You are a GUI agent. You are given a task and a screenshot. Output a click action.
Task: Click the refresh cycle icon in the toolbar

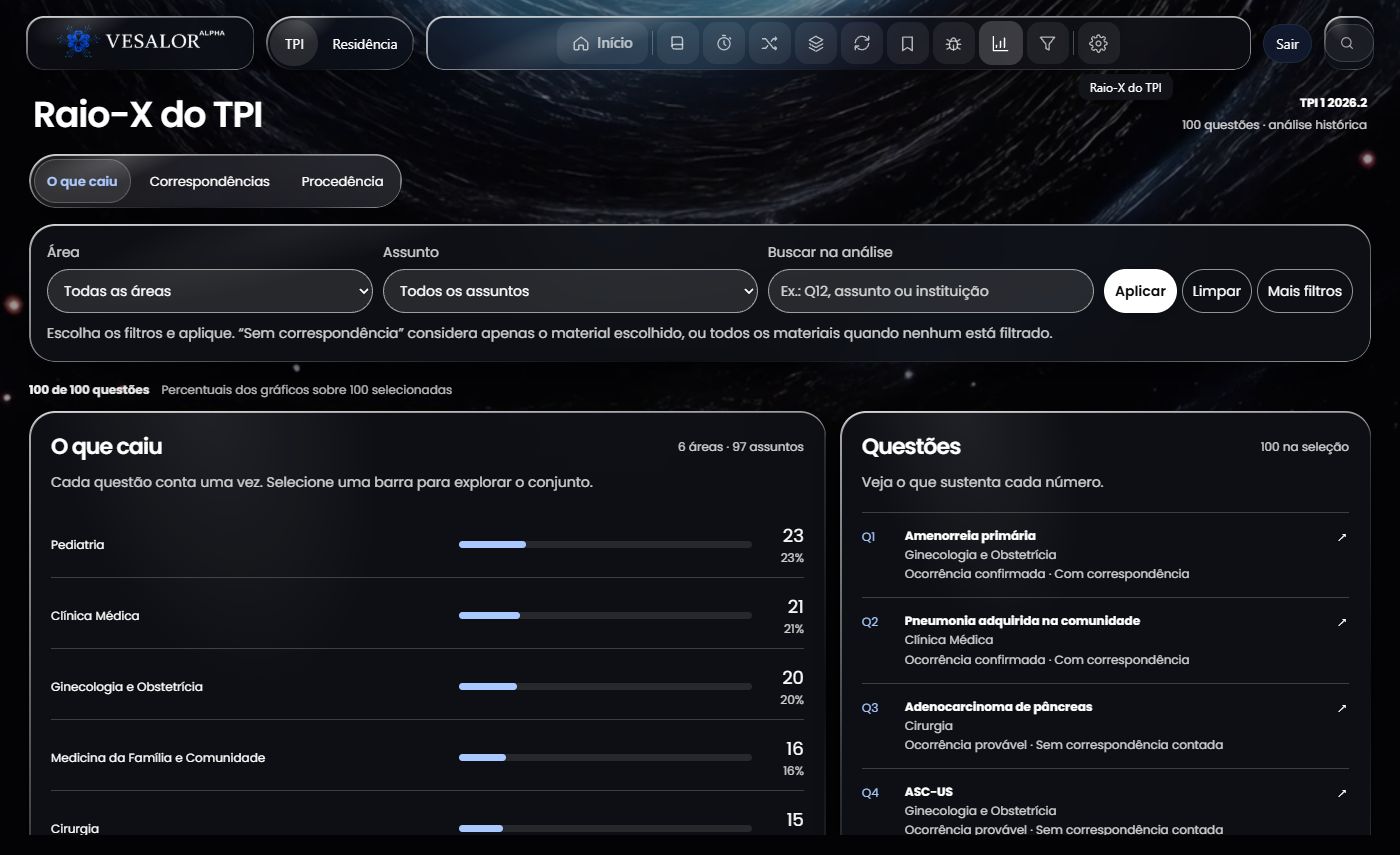861,43
